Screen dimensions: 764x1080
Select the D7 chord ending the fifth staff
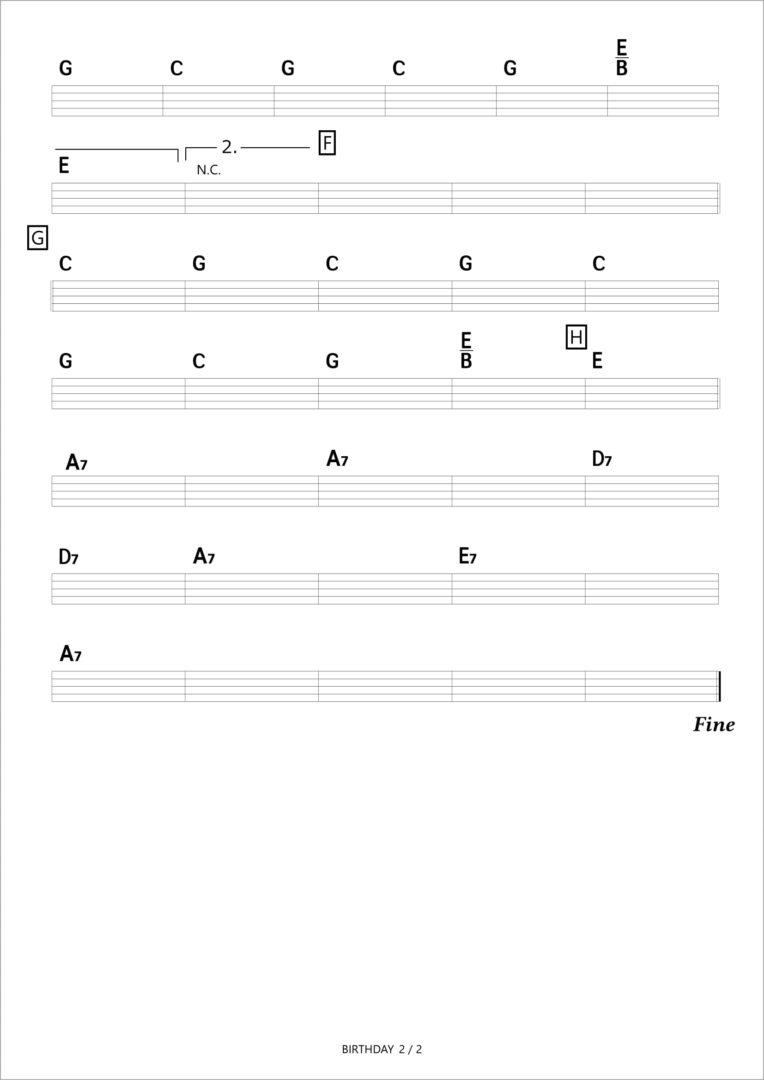click(x=601, y=459)
